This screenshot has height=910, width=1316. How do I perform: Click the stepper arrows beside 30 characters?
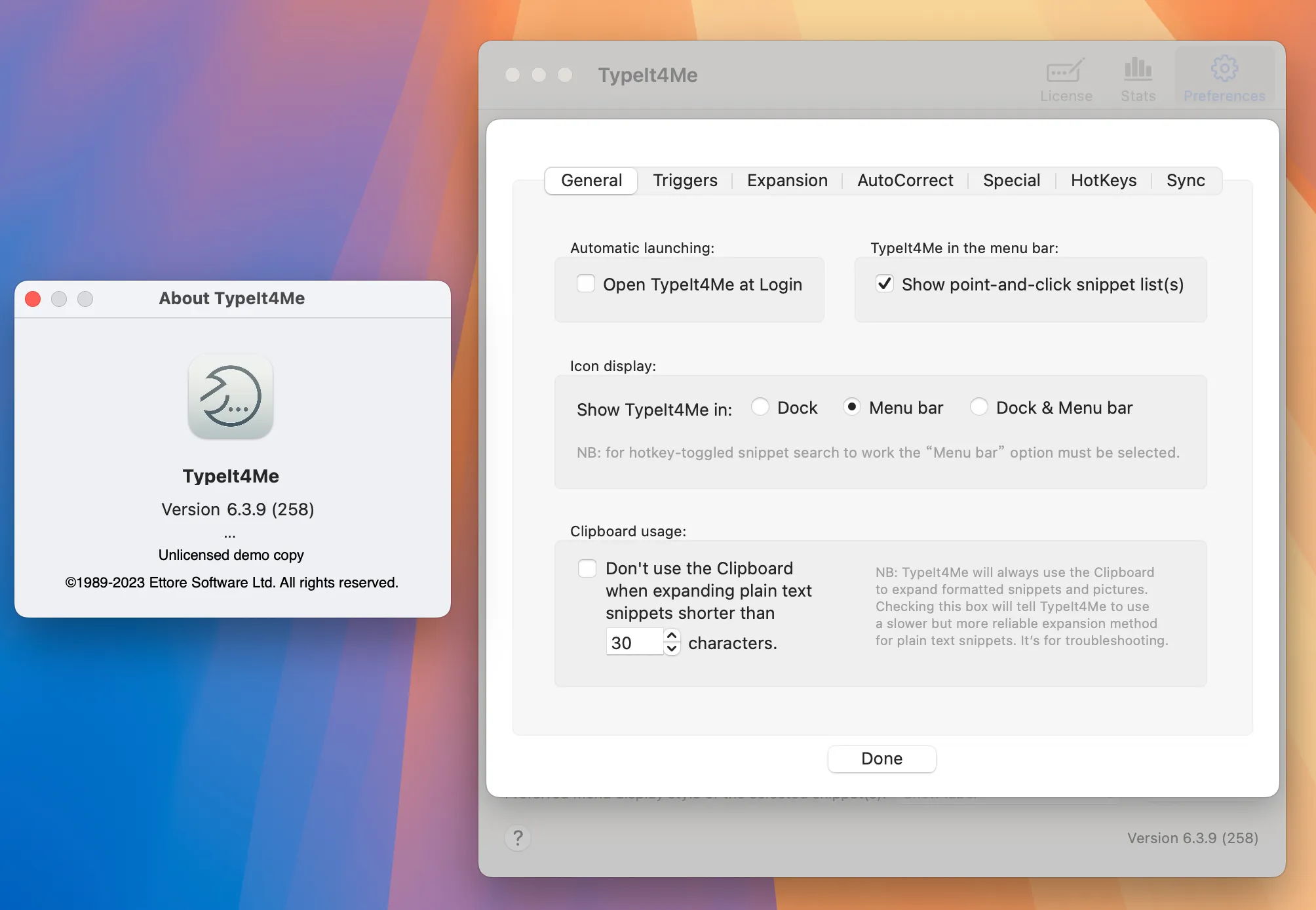tap(672, 643)
